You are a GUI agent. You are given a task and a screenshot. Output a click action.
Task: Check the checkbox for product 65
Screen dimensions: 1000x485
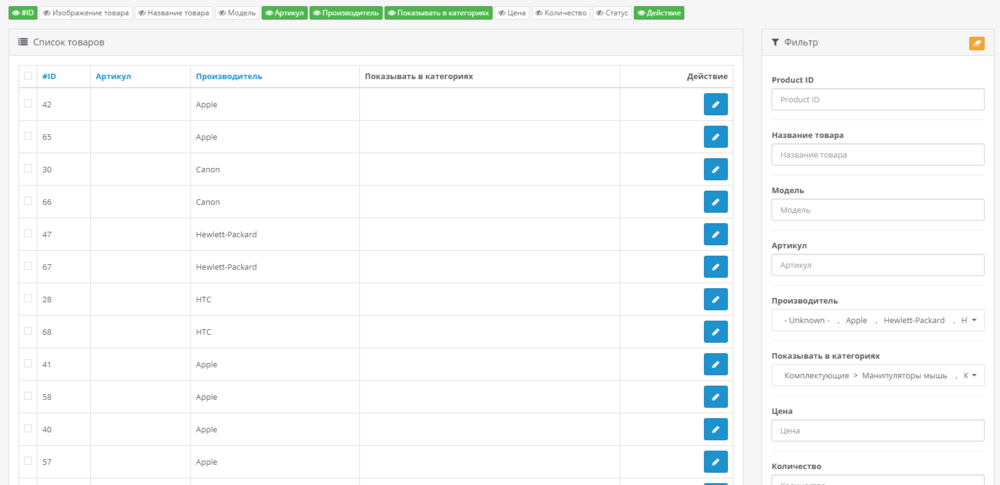(x=28, y=136)
